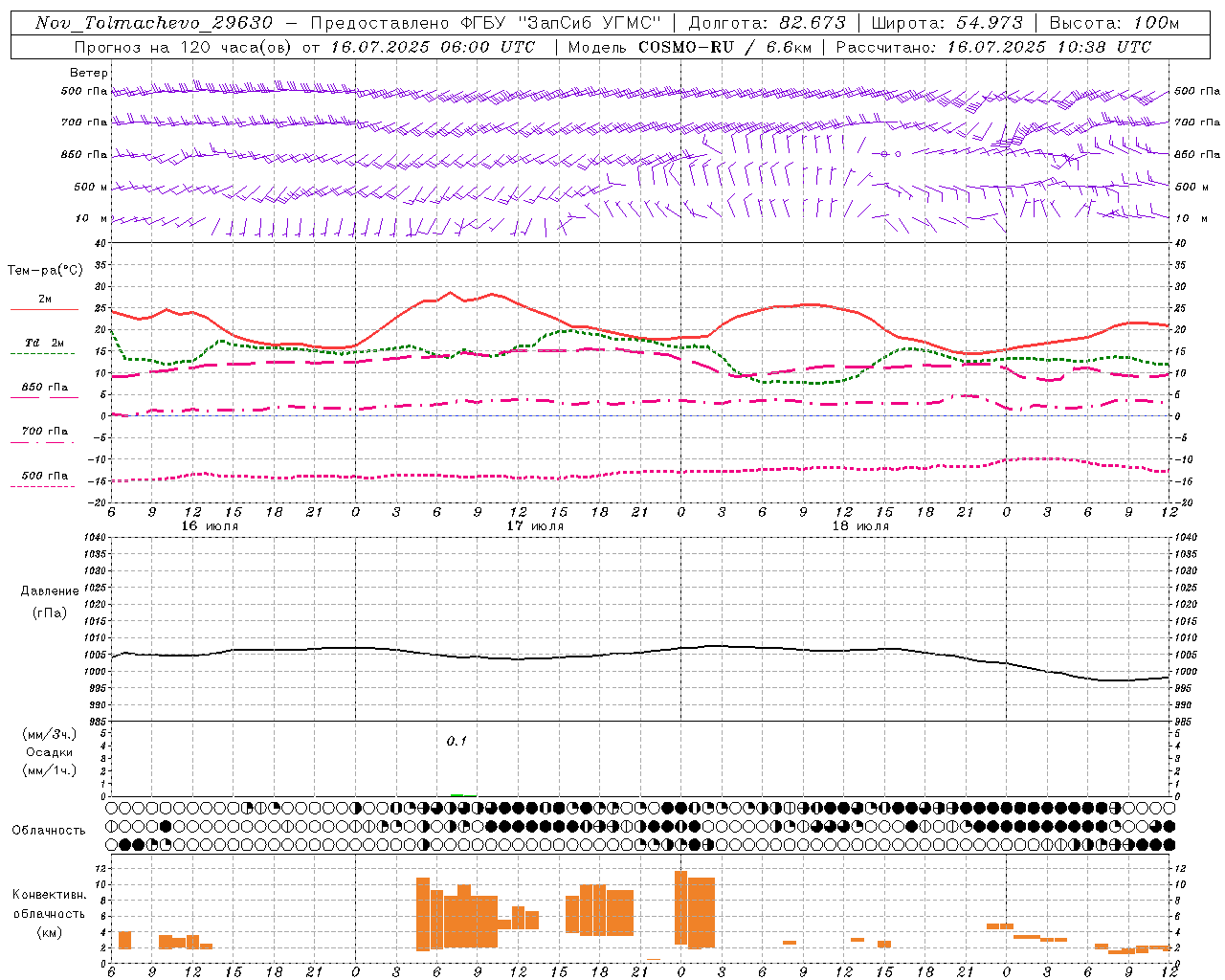Click the (км) unit label

click(x=49, y=932)
